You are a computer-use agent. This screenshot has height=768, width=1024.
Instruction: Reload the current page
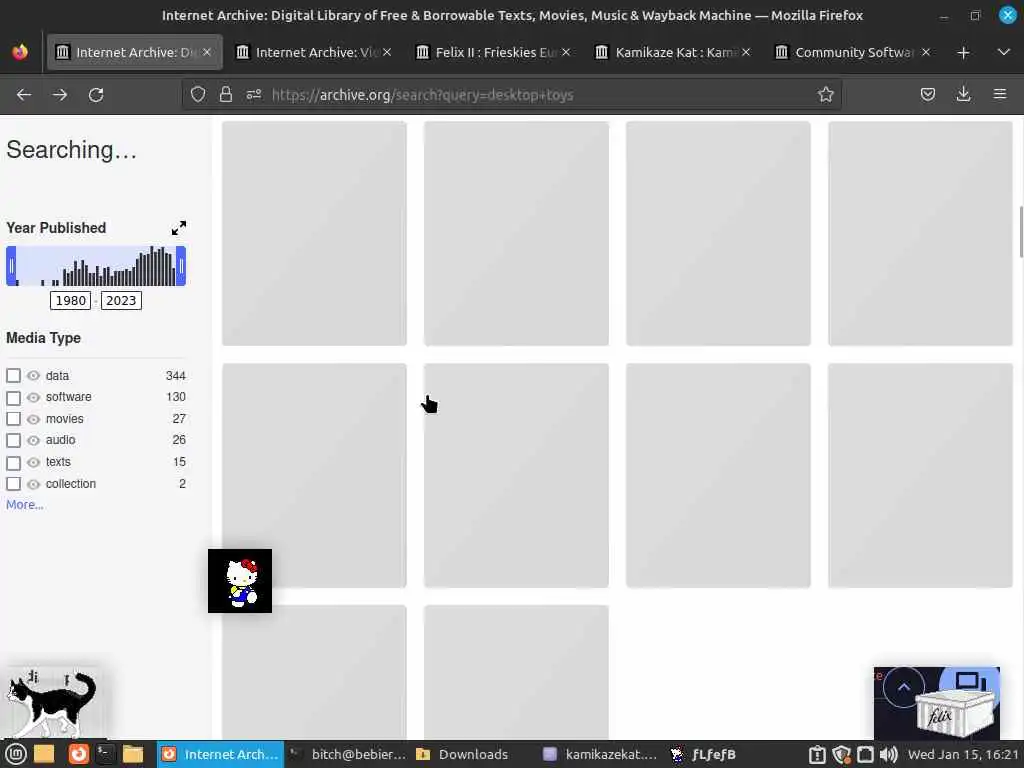[x=96, y=95]
